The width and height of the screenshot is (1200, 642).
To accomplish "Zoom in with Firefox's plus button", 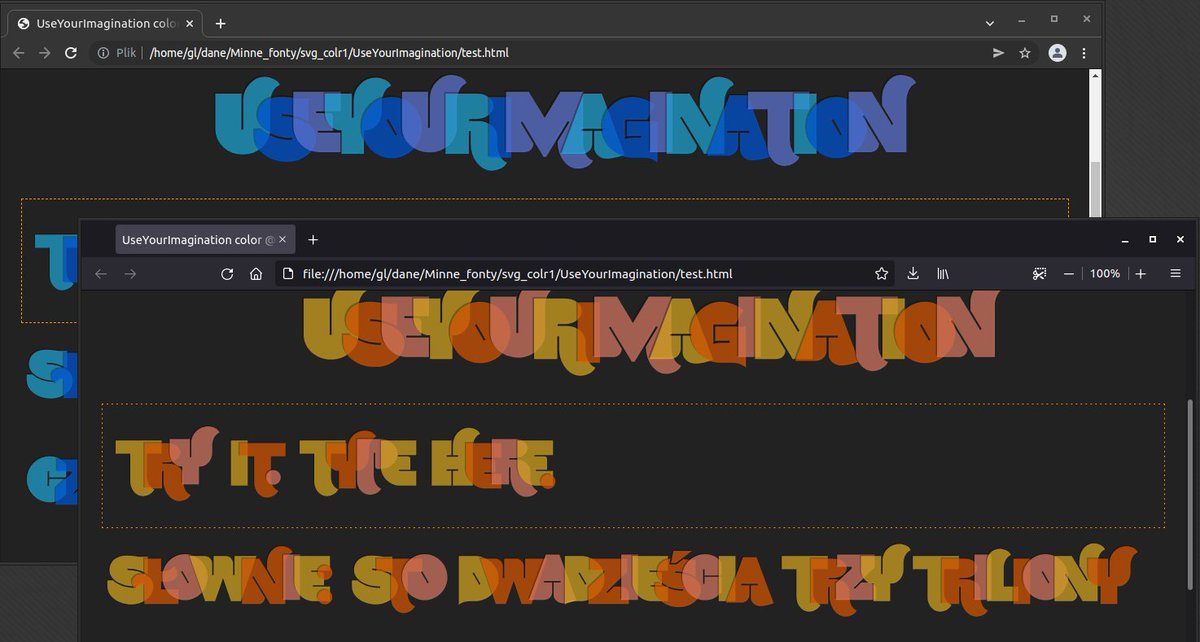I will click(1141, 274).
